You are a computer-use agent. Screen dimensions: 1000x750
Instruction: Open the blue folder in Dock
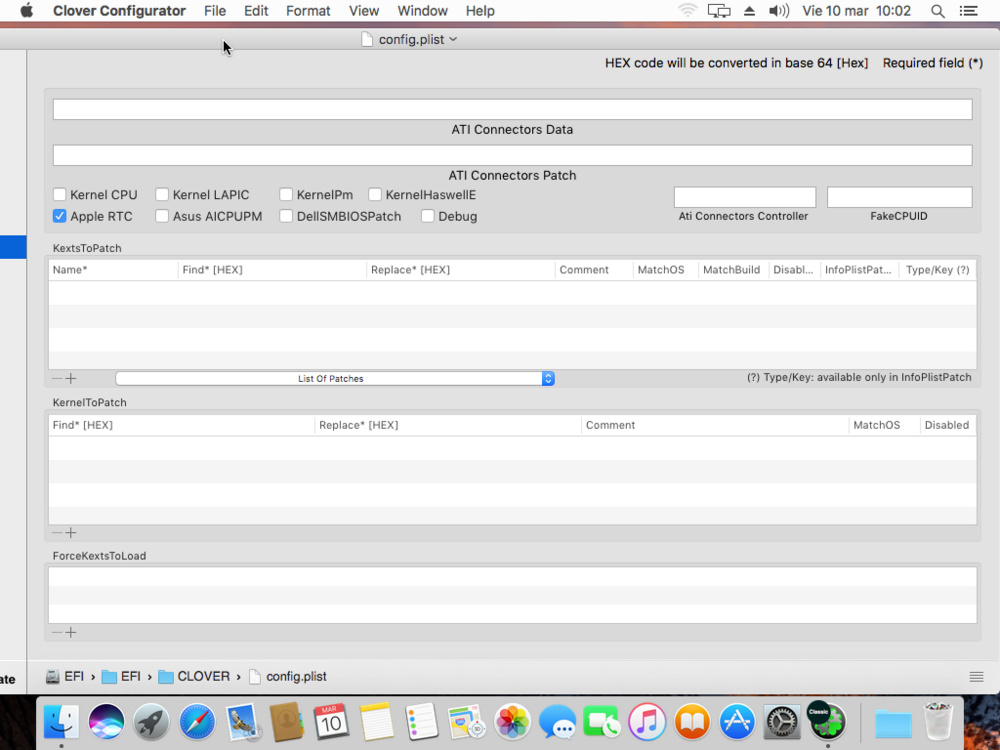pos(893,723)
